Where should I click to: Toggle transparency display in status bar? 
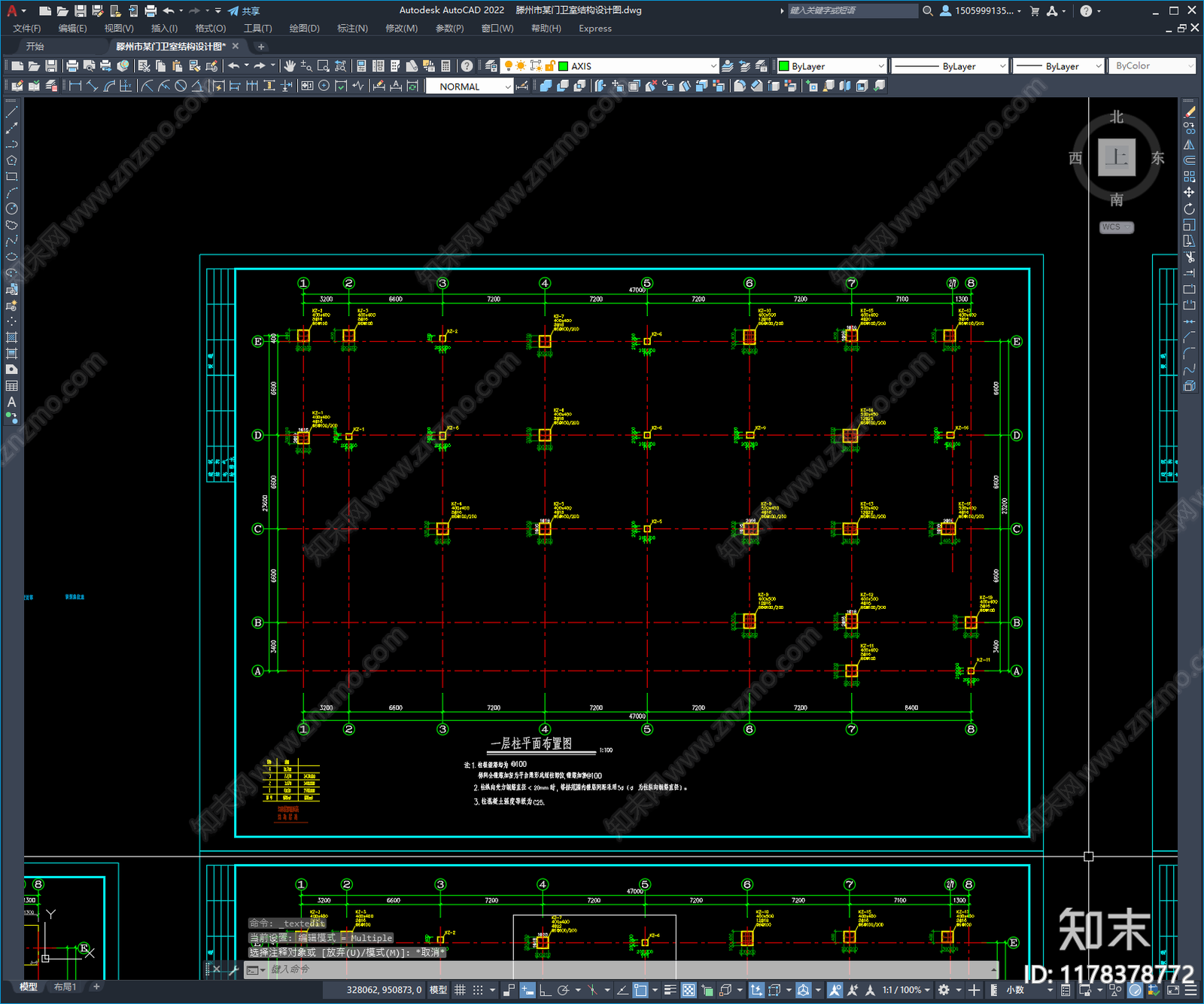coord(689,990)
